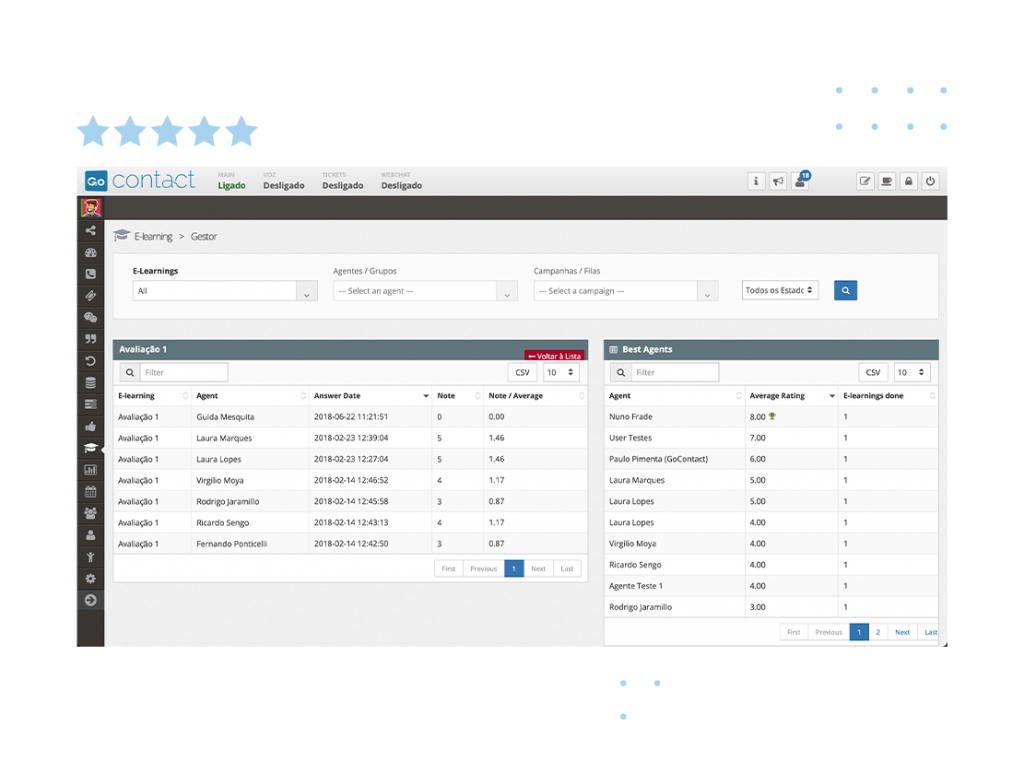This screenshot has width=1024, height=761.
Task: Open the 'Todos os Estados' dropdown
Action: [780, 290]
